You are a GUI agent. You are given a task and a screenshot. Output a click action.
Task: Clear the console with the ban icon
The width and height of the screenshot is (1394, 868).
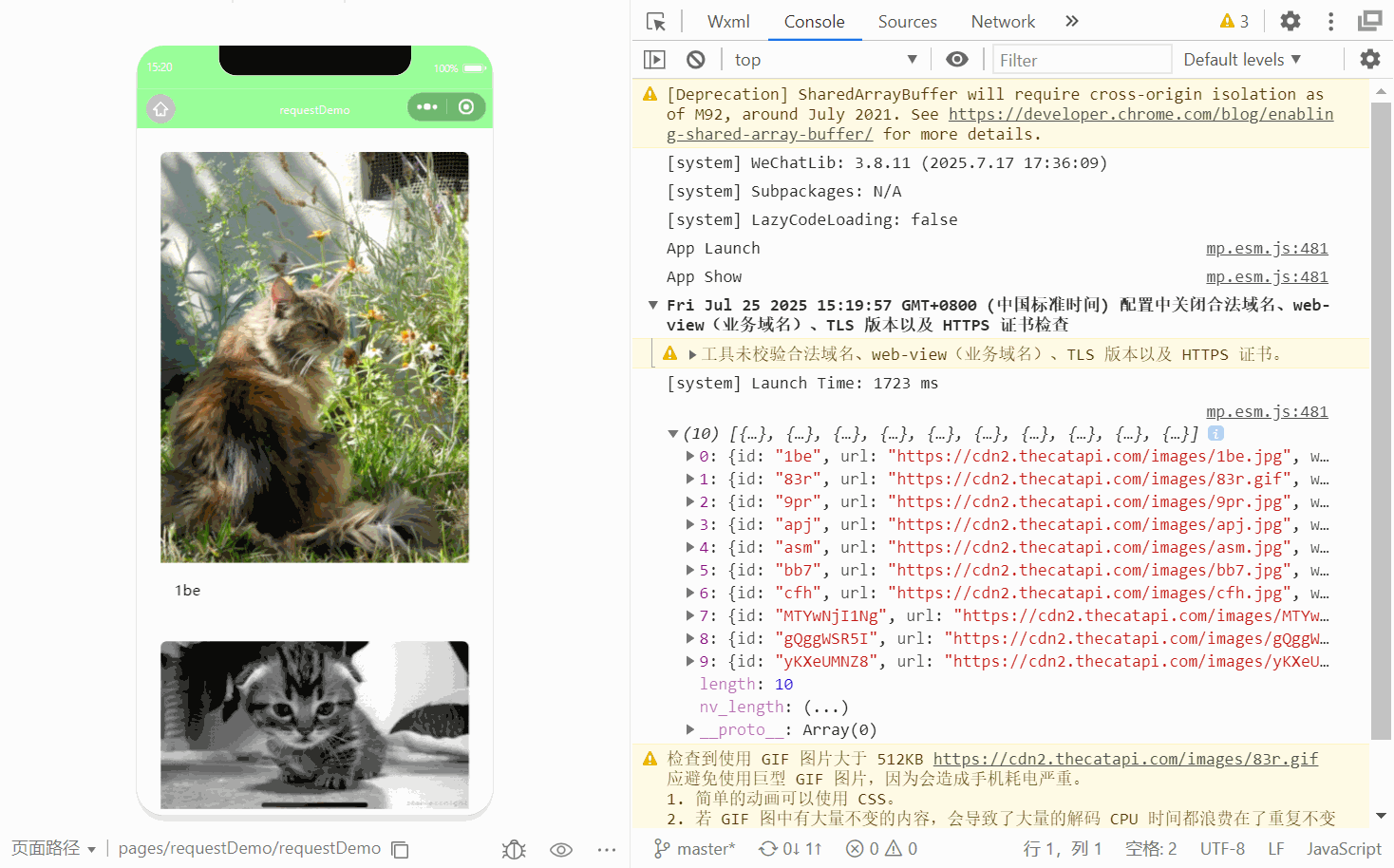tap(696, 59)
